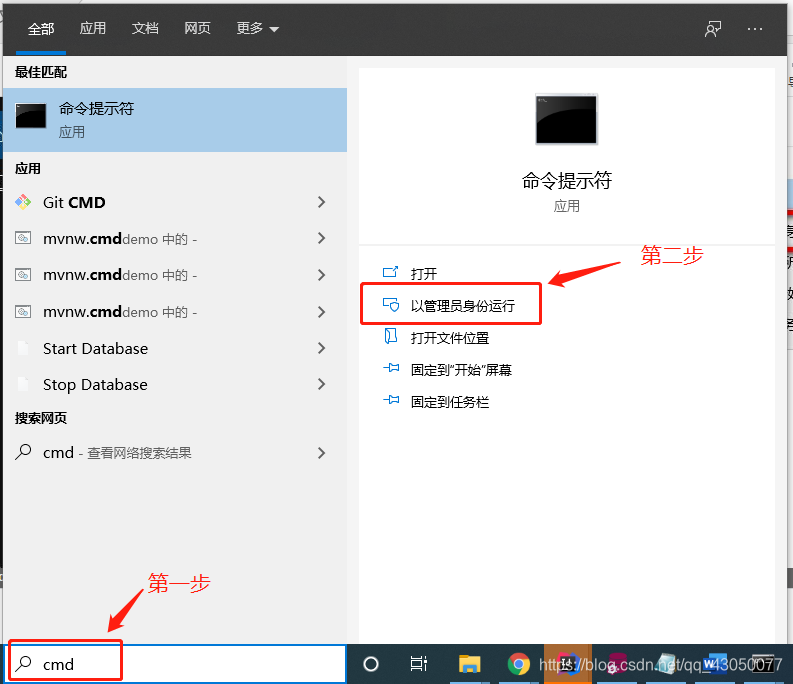Choose 固定到"开始"屏幕
The width and height of the screenshot is (793, 684).
(x=461, y=370)
